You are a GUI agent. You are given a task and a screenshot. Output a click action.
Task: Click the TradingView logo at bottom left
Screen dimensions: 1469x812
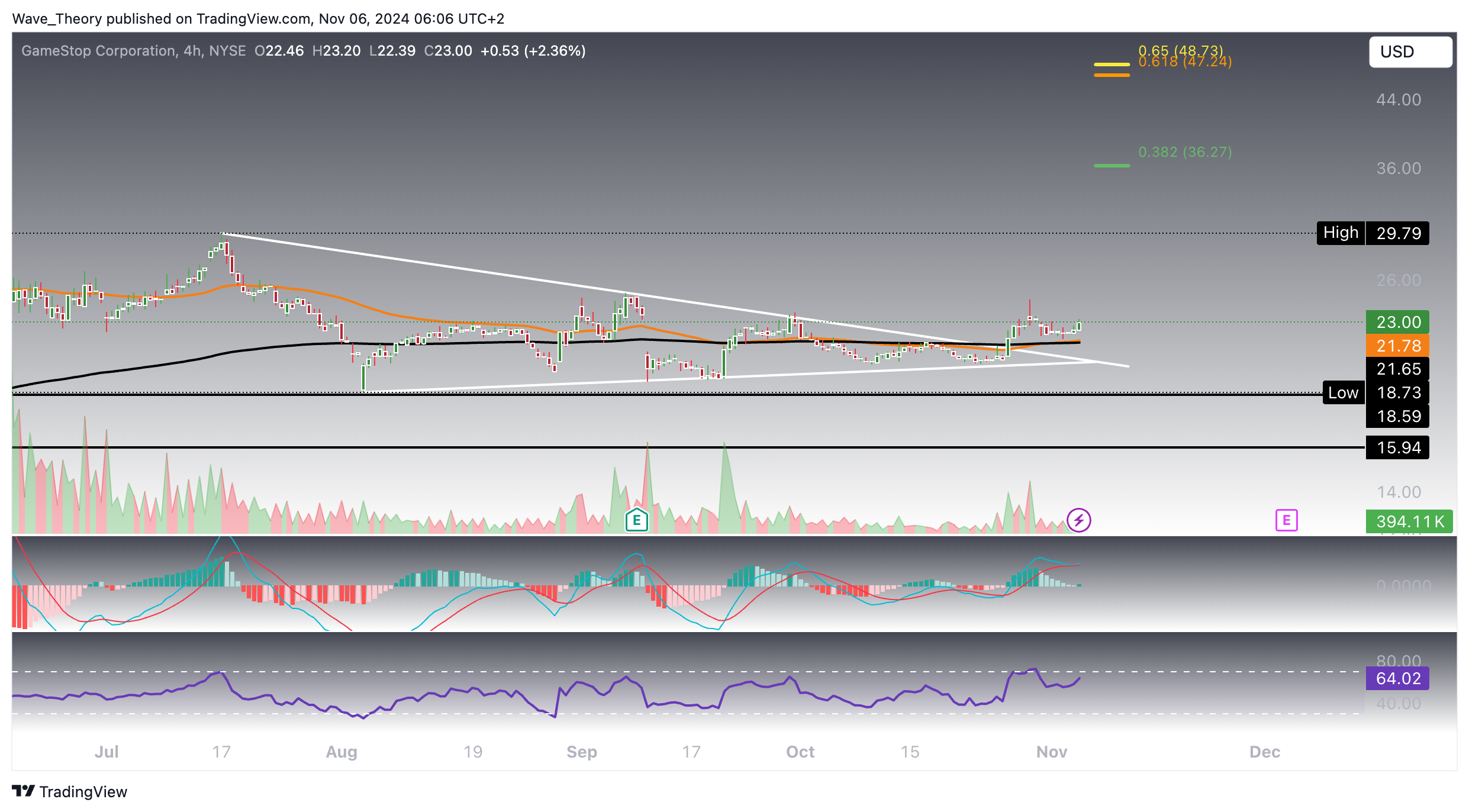point(69,791)
